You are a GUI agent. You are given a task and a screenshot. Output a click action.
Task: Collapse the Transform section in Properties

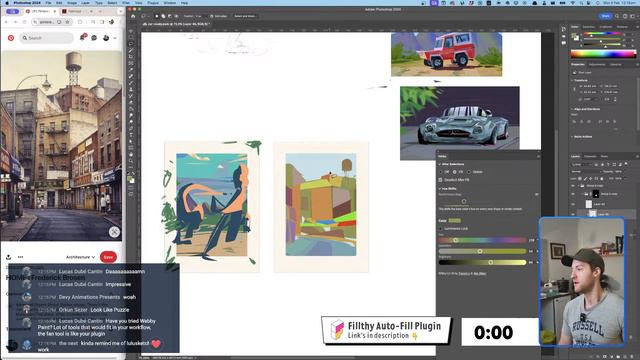click(572, 80)
